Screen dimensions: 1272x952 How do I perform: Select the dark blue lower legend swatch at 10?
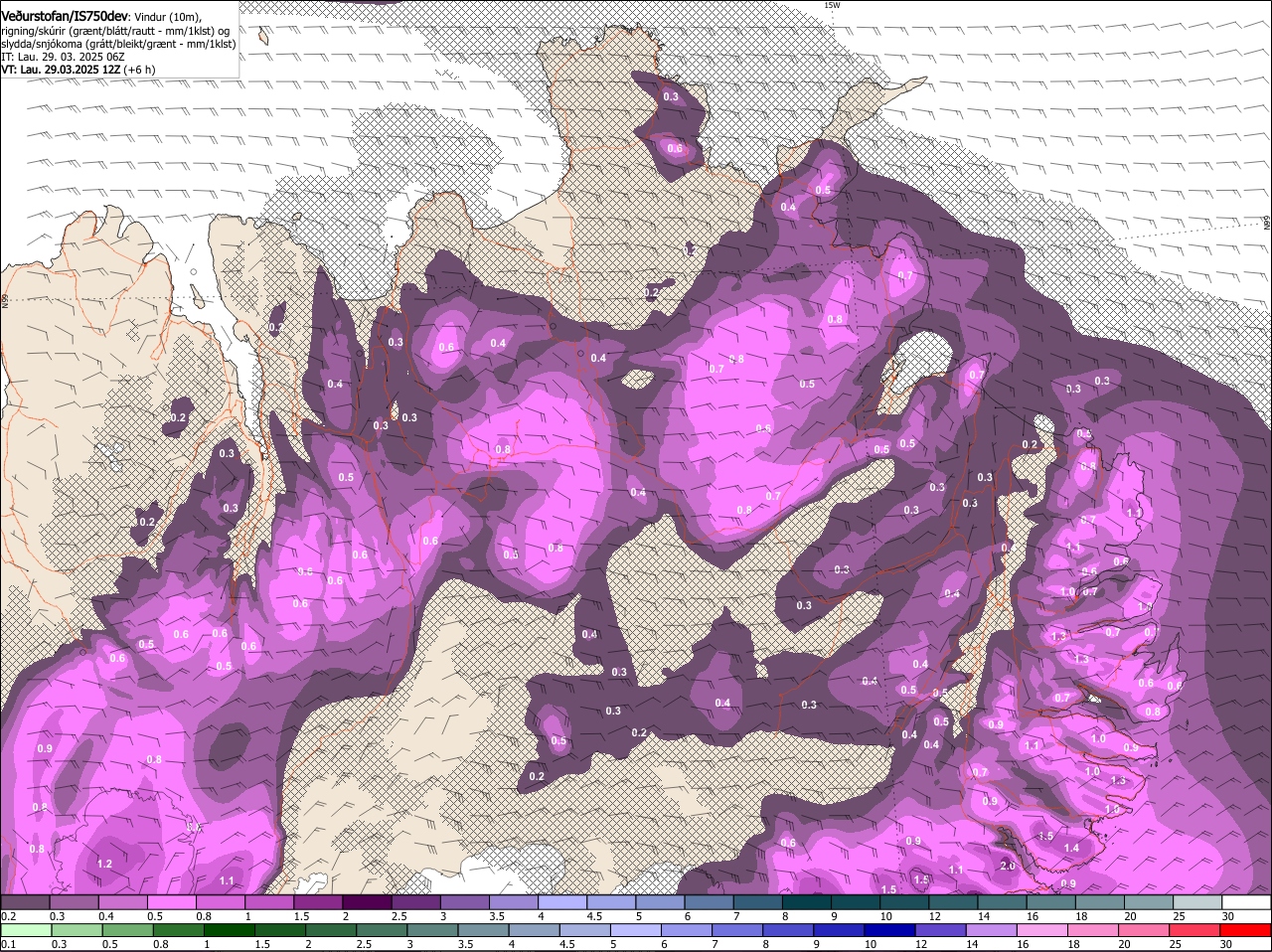891,930
